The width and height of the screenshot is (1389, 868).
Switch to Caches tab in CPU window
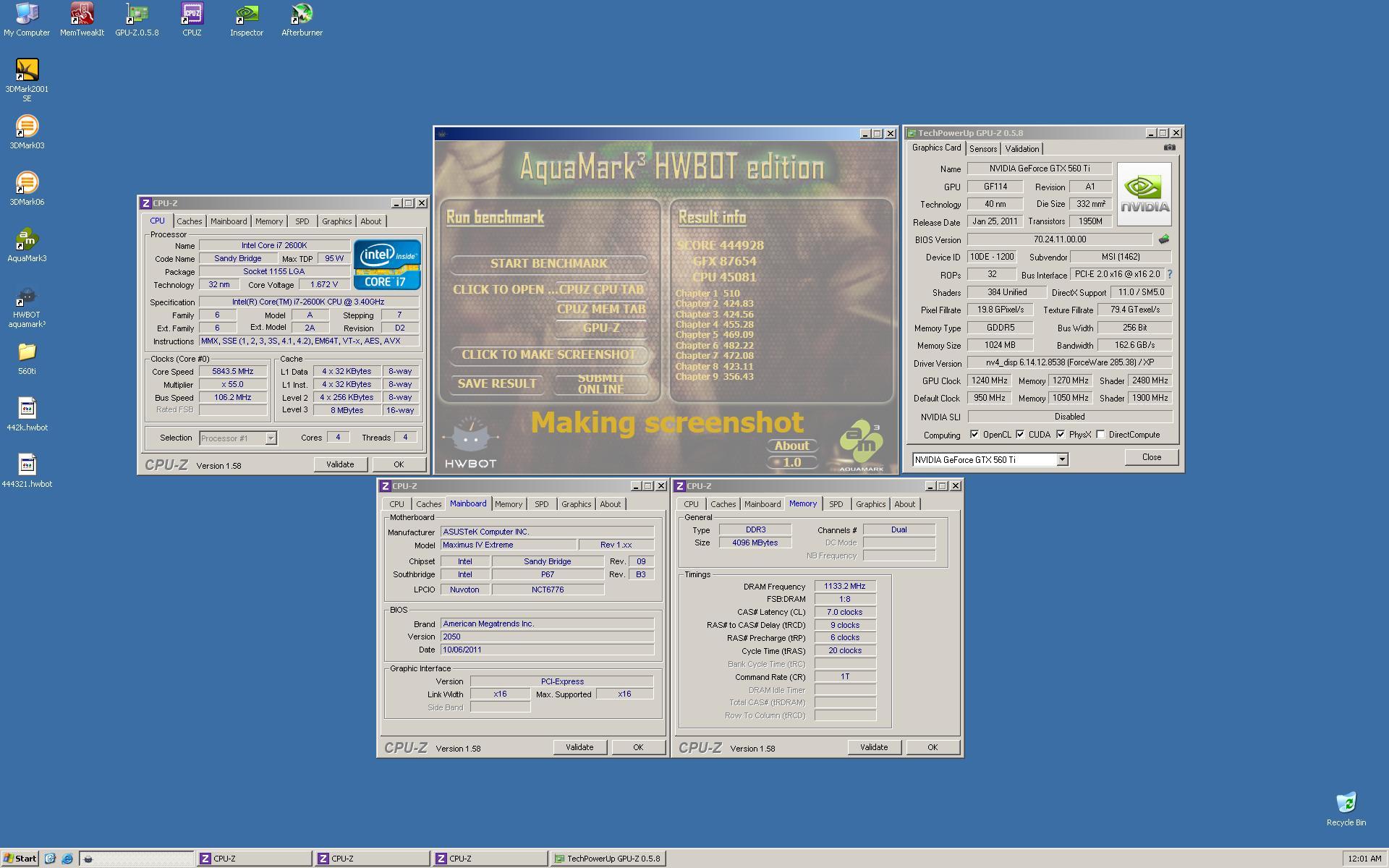click(x=190, y=221)
